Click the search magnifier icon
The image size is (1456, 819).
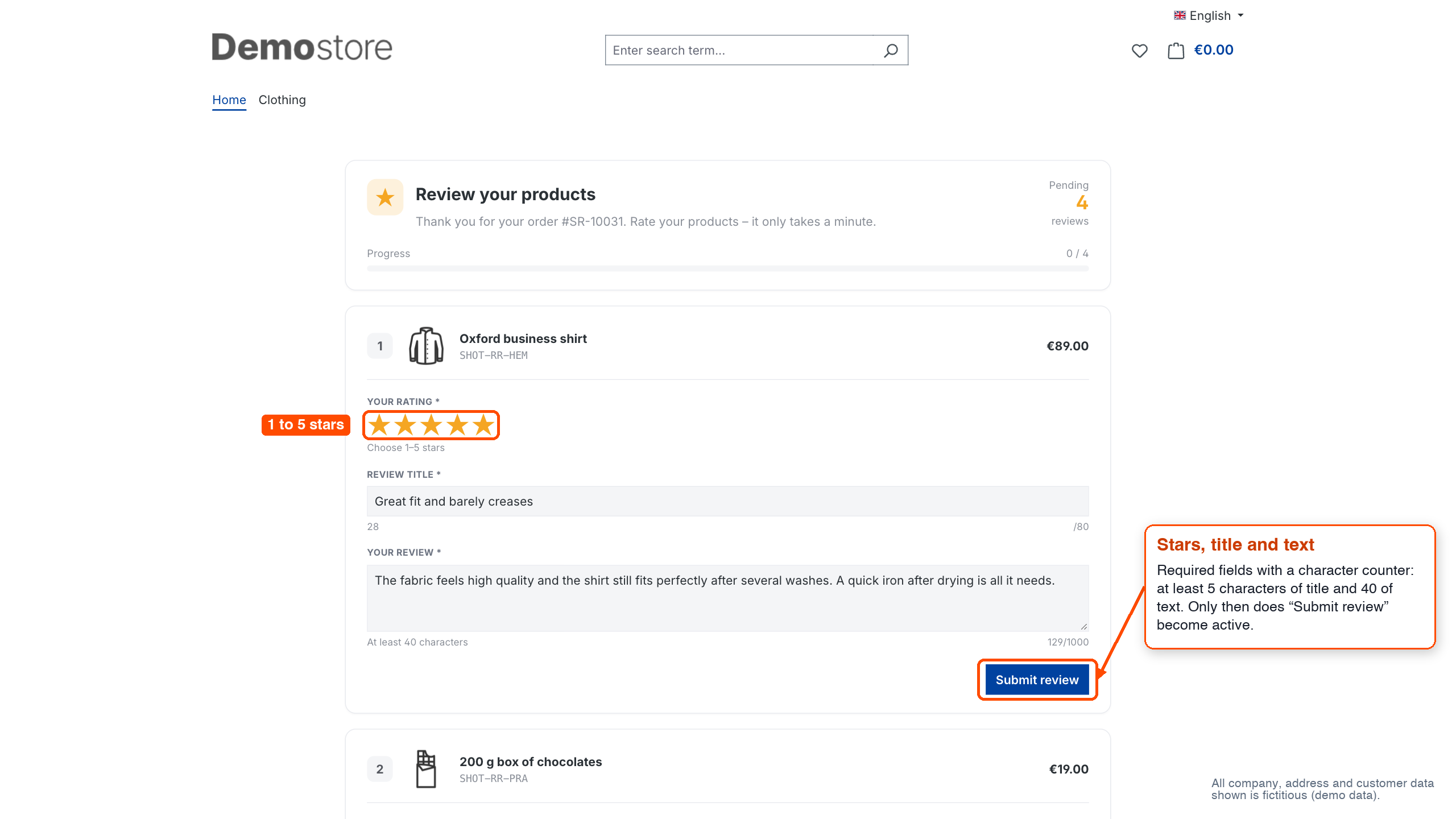click(x=891, y=51)
